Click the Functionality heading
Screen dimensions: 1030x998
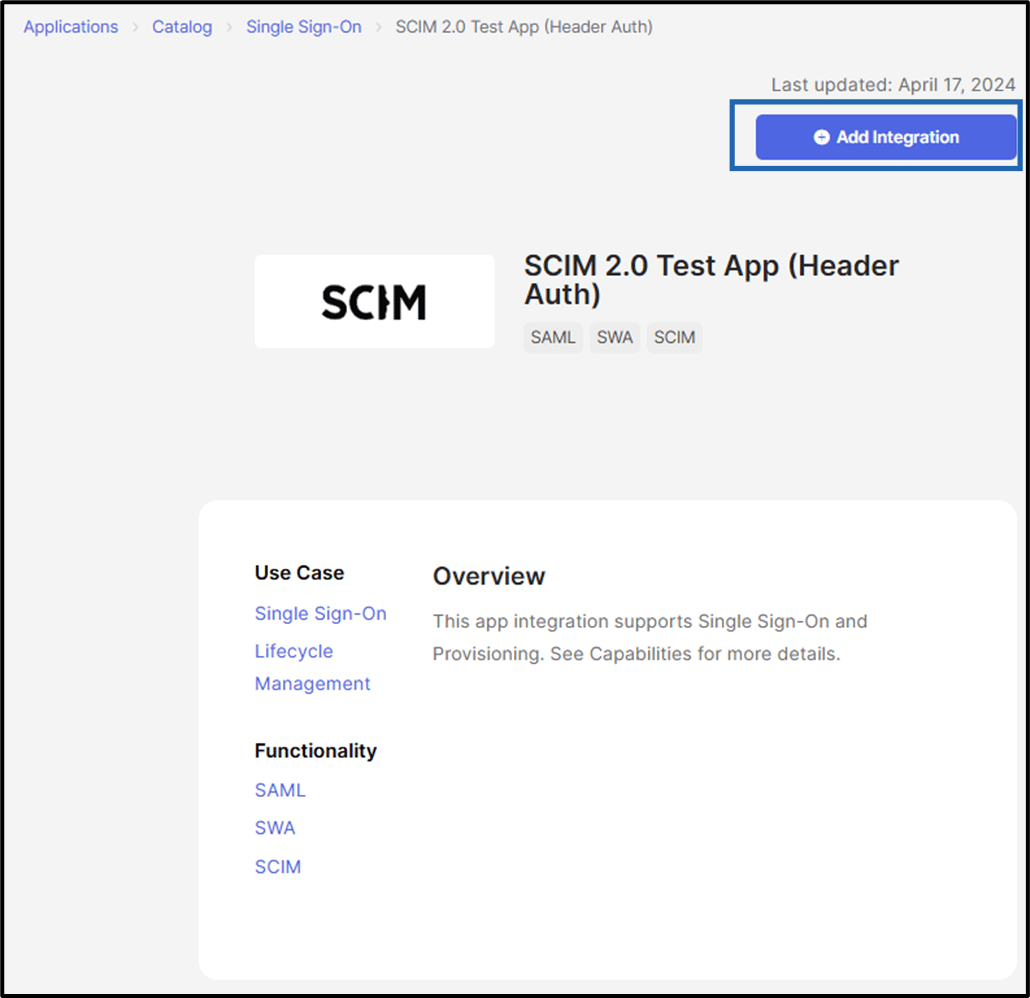(315, 750)
